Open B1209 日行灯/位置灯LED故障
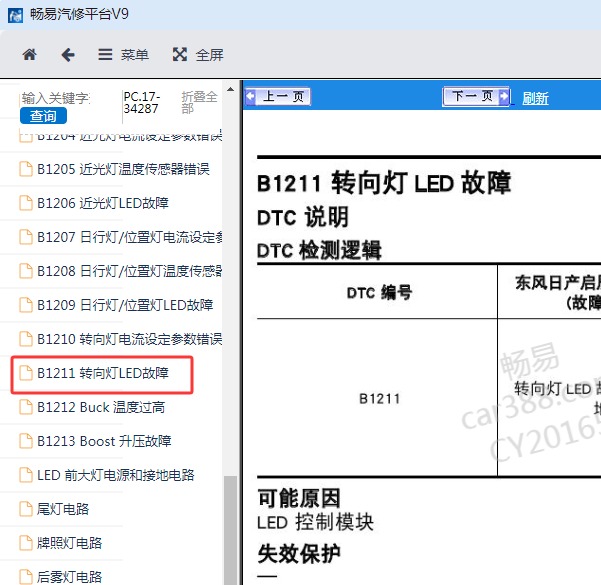Image resolution: width=601 pixels, height=585 pixels. point(125,305)
